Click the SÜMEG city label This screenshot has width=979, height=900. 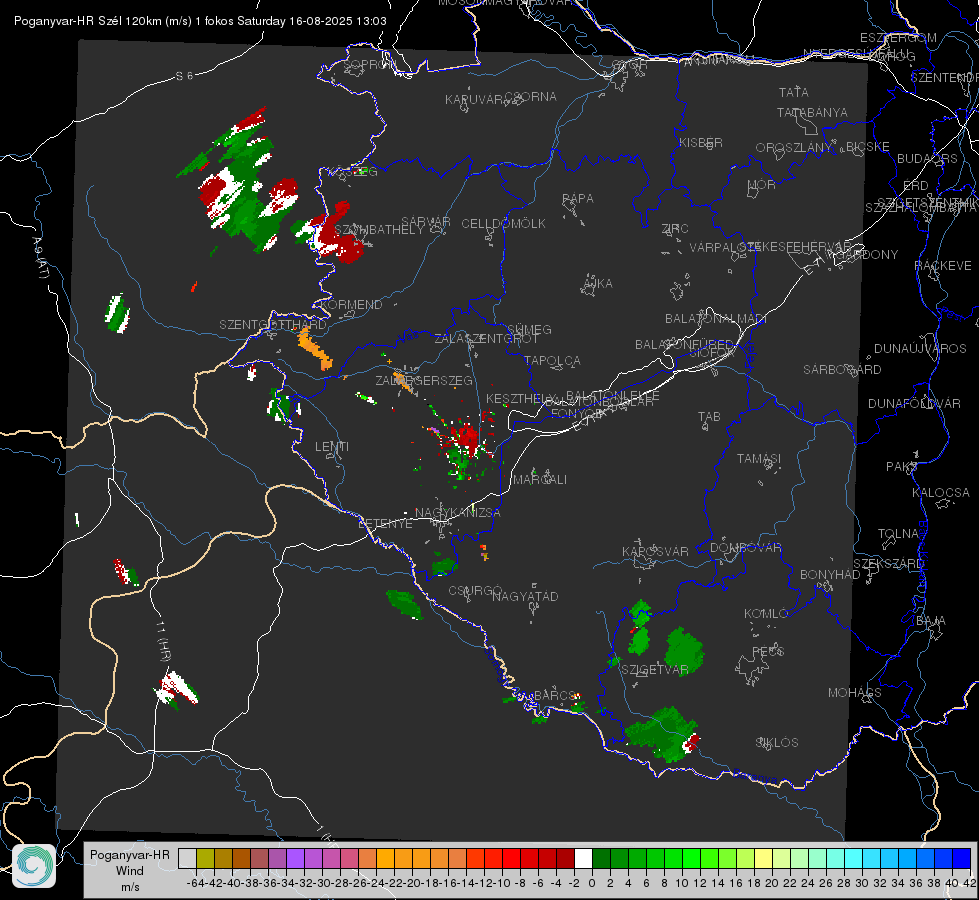click(x=529, y=329)
